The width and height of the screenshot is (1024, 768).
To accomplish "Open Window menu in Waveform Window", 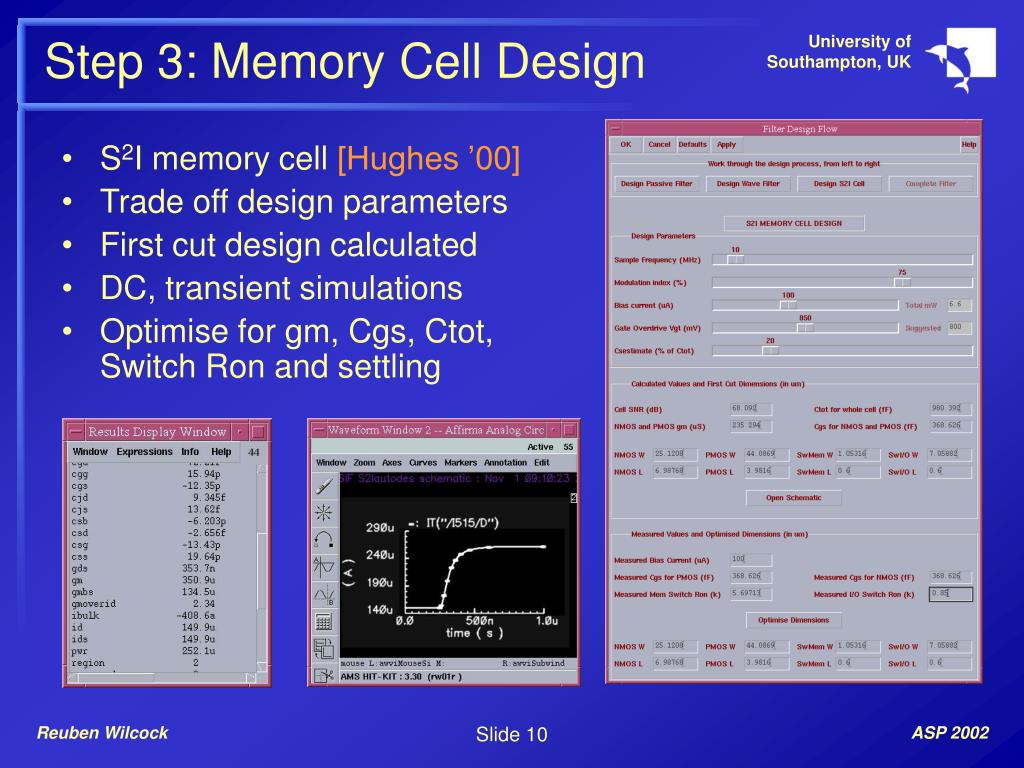I will 331,462.
